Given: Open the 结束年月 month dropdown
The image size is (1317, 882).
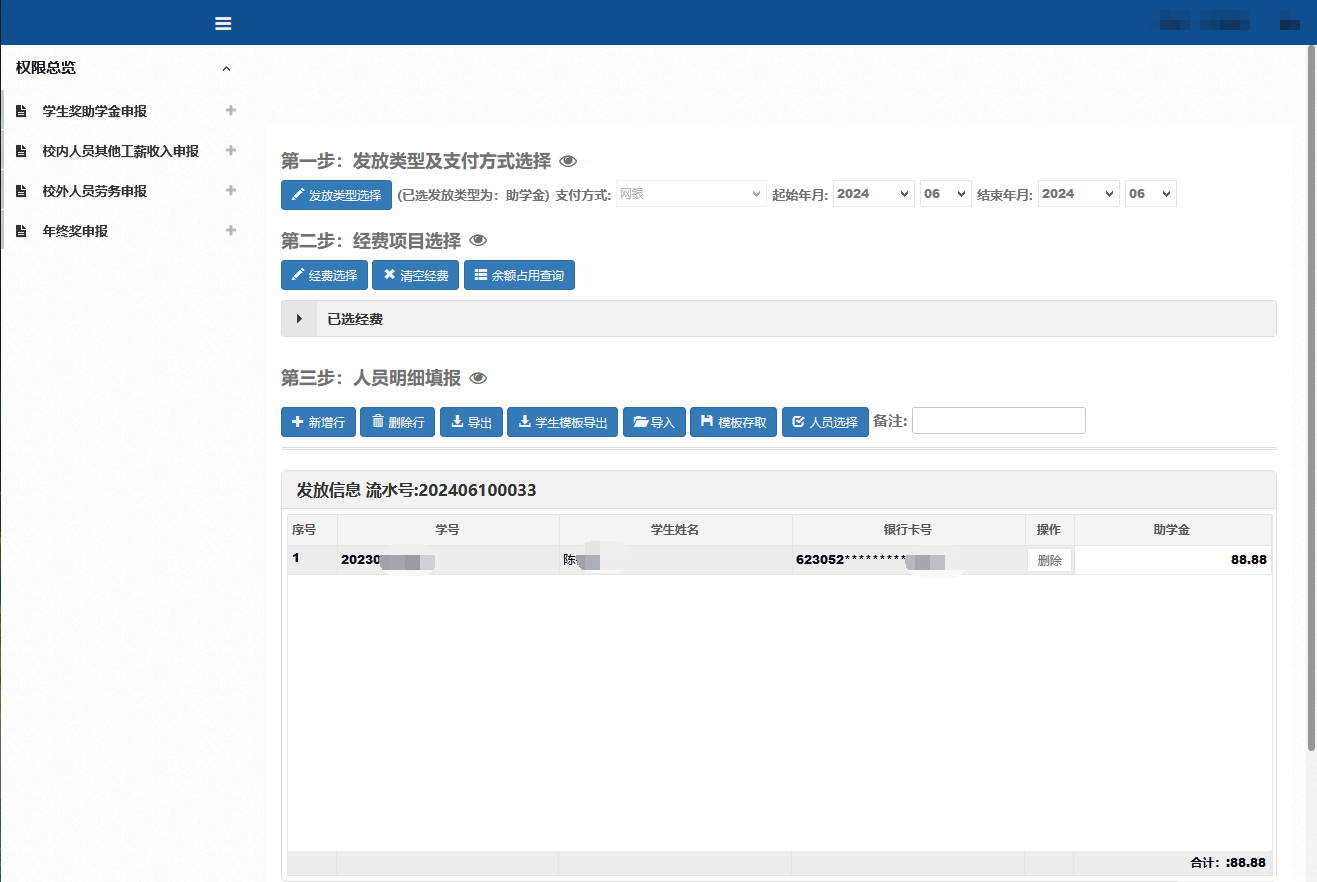Looking at the screenshot, I should 1151,194.
